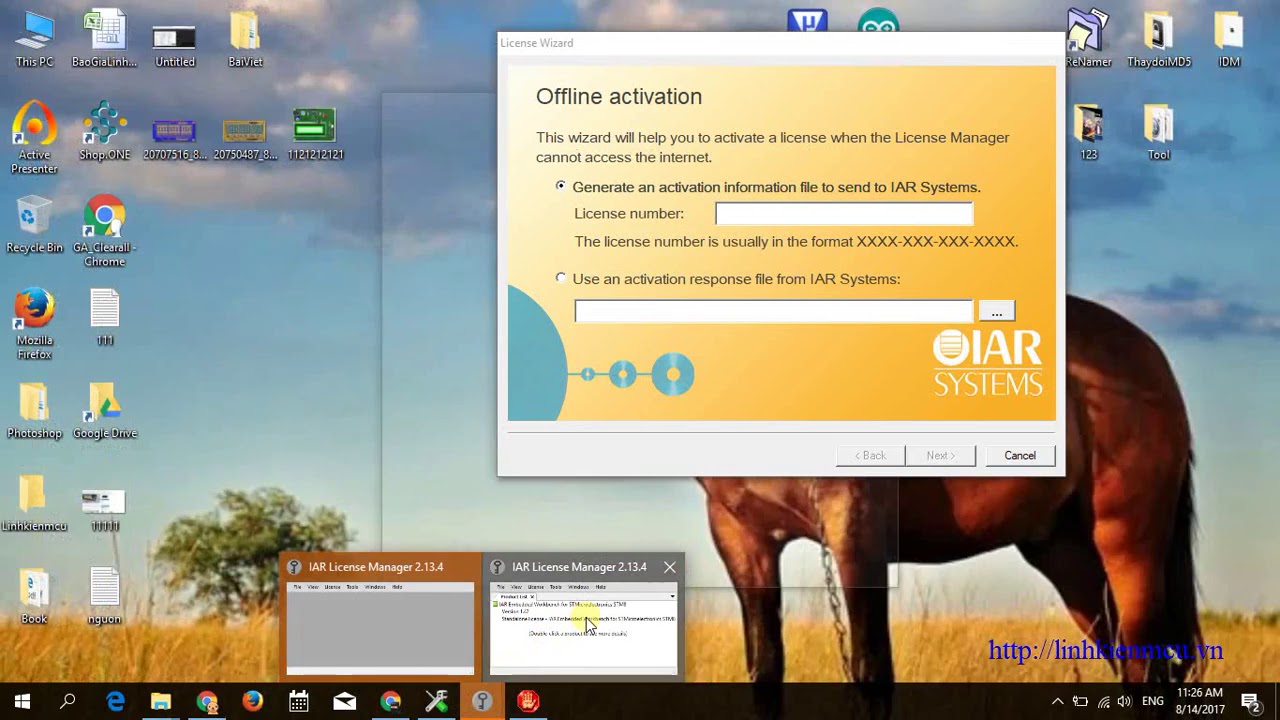The width and height of the screenshot is (1280, 720).
Task: Select the 1121212121 file icon
Action: 315,135
